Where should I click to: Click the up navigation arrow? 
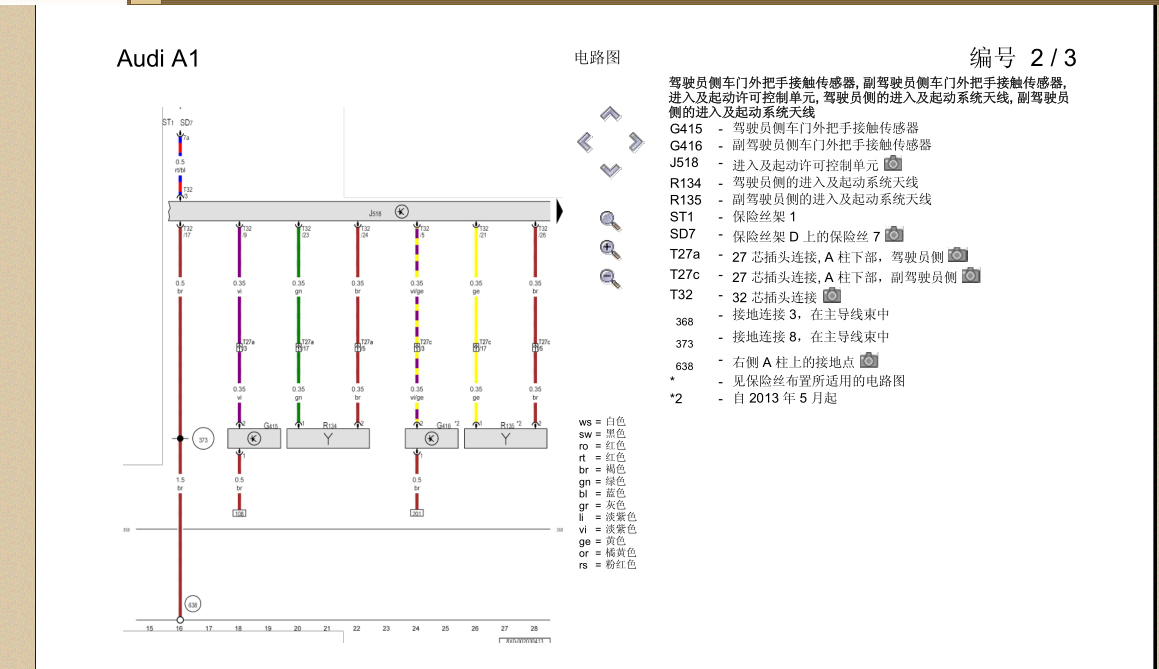[x=610, y=114]
